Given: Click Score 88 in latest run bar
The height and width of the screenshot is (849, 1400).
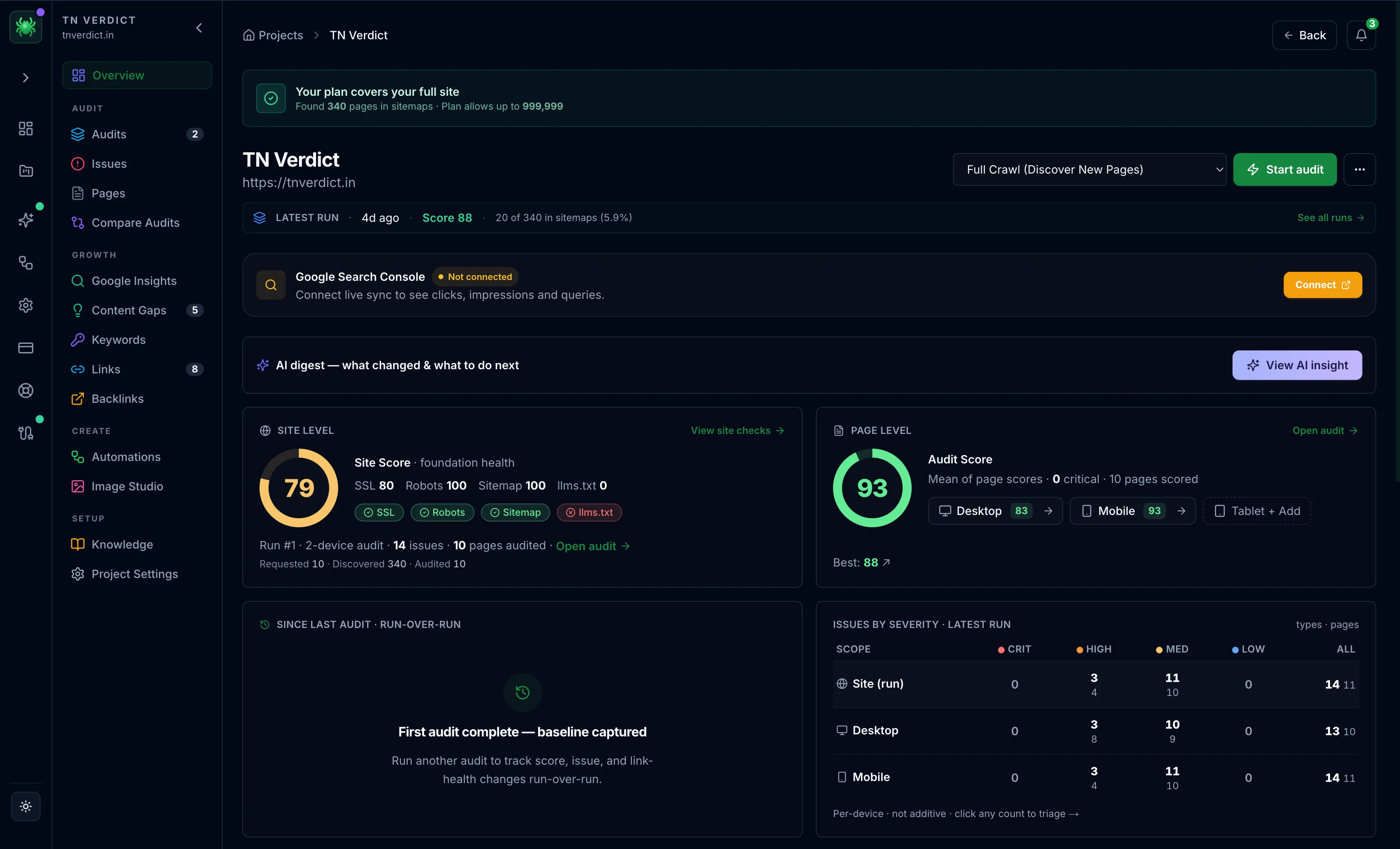Looking at the screenshot, I should 447,218.
